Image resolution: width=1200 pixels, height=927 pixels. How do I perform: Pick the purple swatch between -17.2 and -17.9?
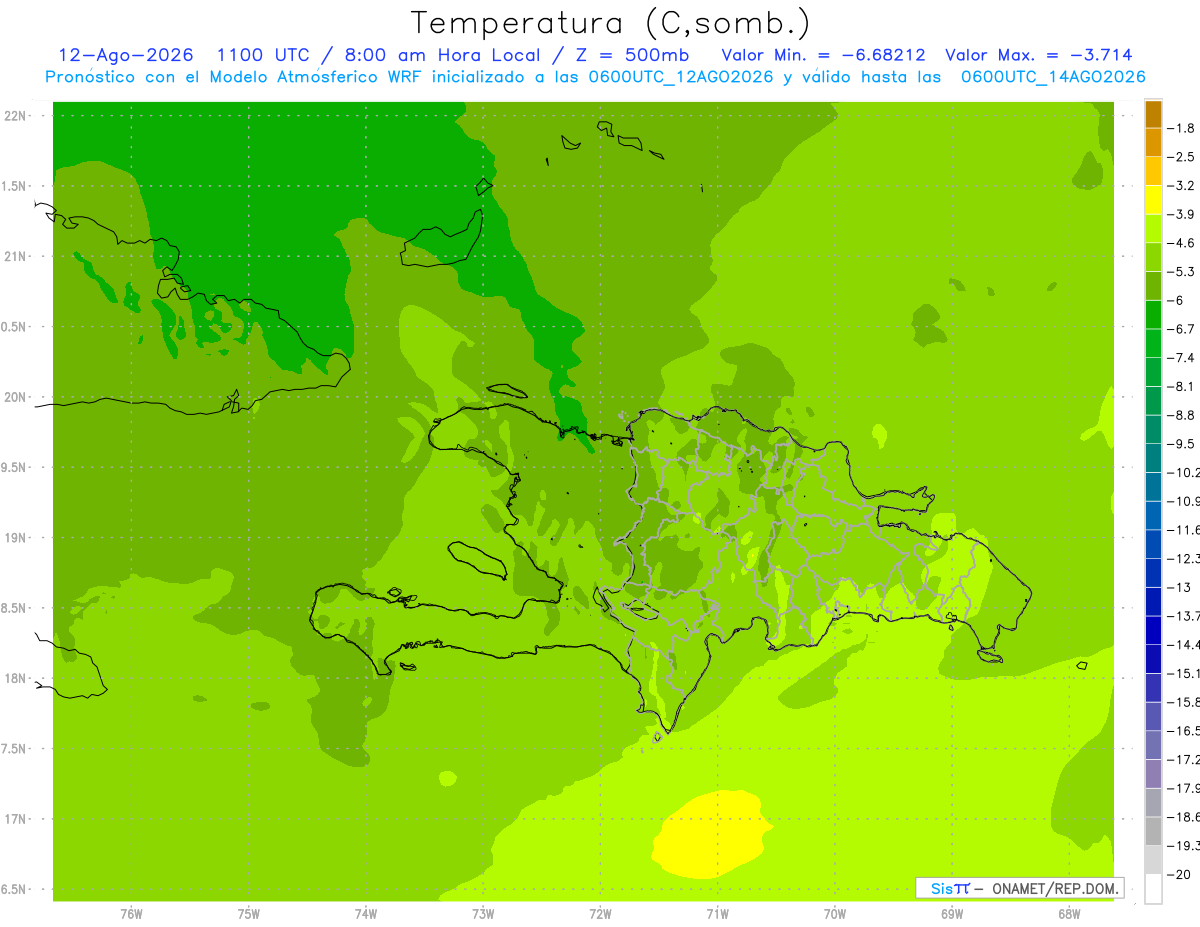click(1153, 774)
